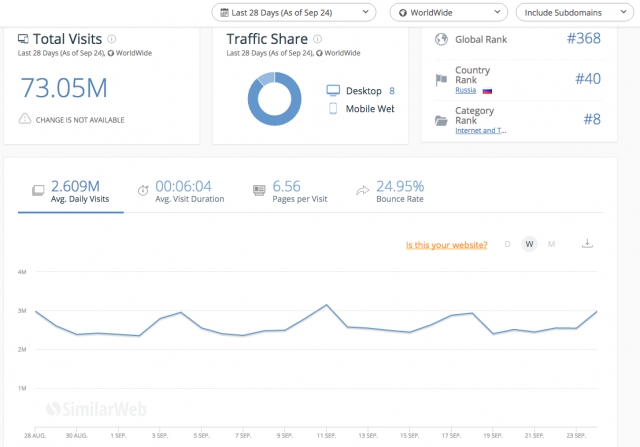640x447 pixels.
Task: Click the #40 Country Rank value
Action: (588, 78)
